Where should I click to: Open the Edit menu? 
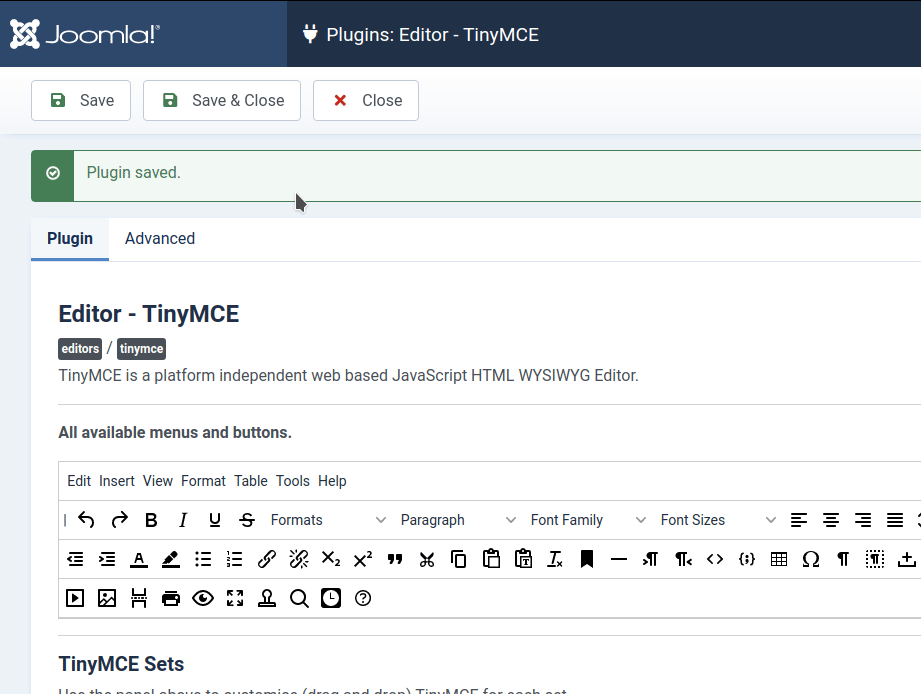coord(79,481)
